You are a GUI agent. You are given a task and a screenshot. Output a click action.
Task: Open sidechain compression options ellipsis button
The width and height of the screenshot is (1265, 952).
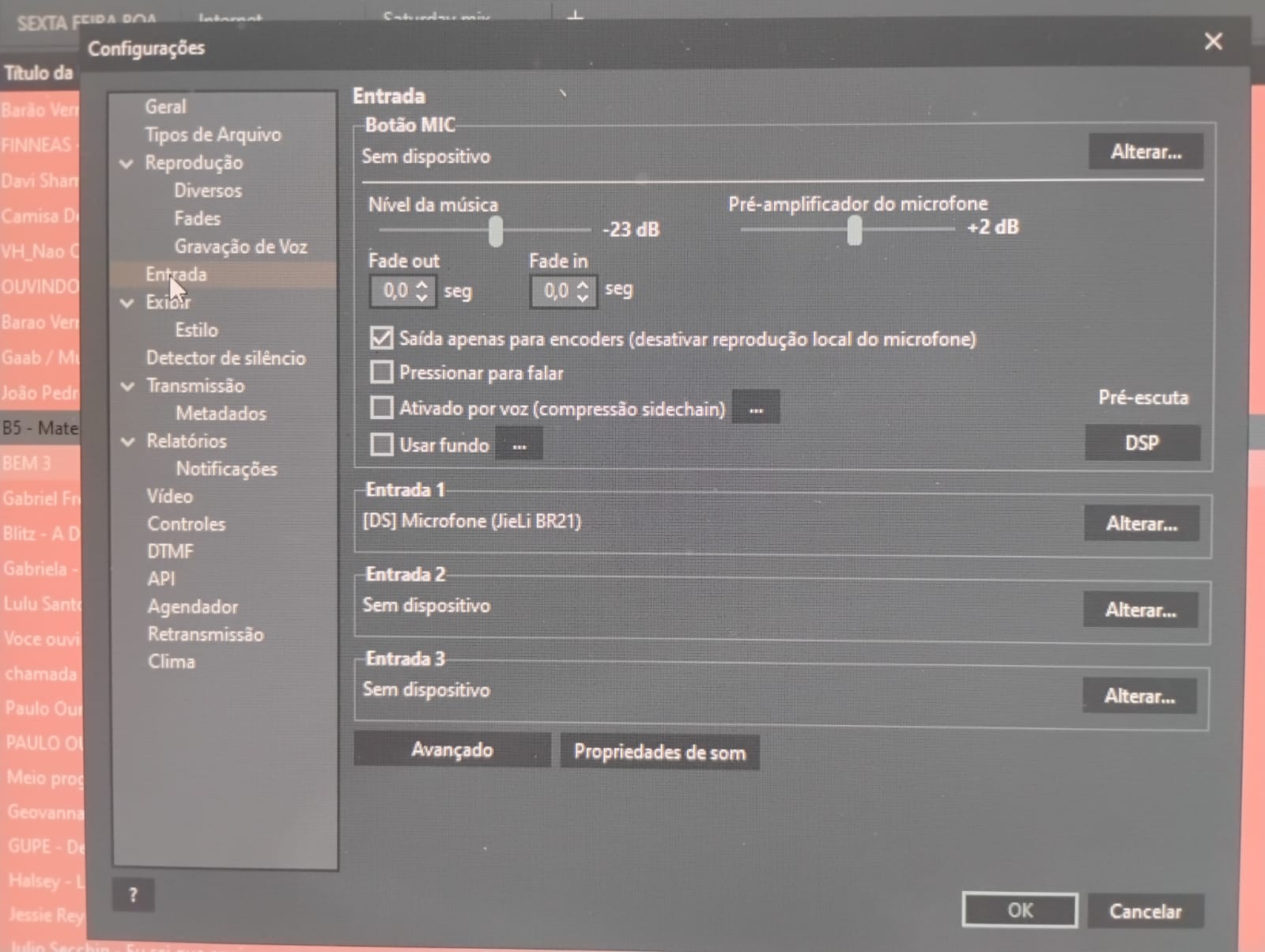click(x=756, y=409)
